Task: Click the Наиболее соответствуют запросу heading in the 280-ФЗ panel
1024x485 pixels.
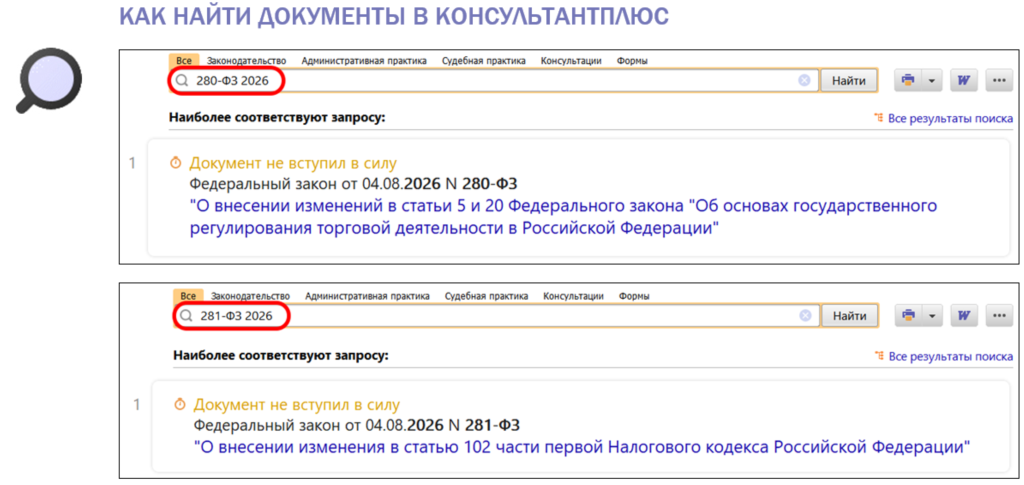Action: [x=278, y=117]
